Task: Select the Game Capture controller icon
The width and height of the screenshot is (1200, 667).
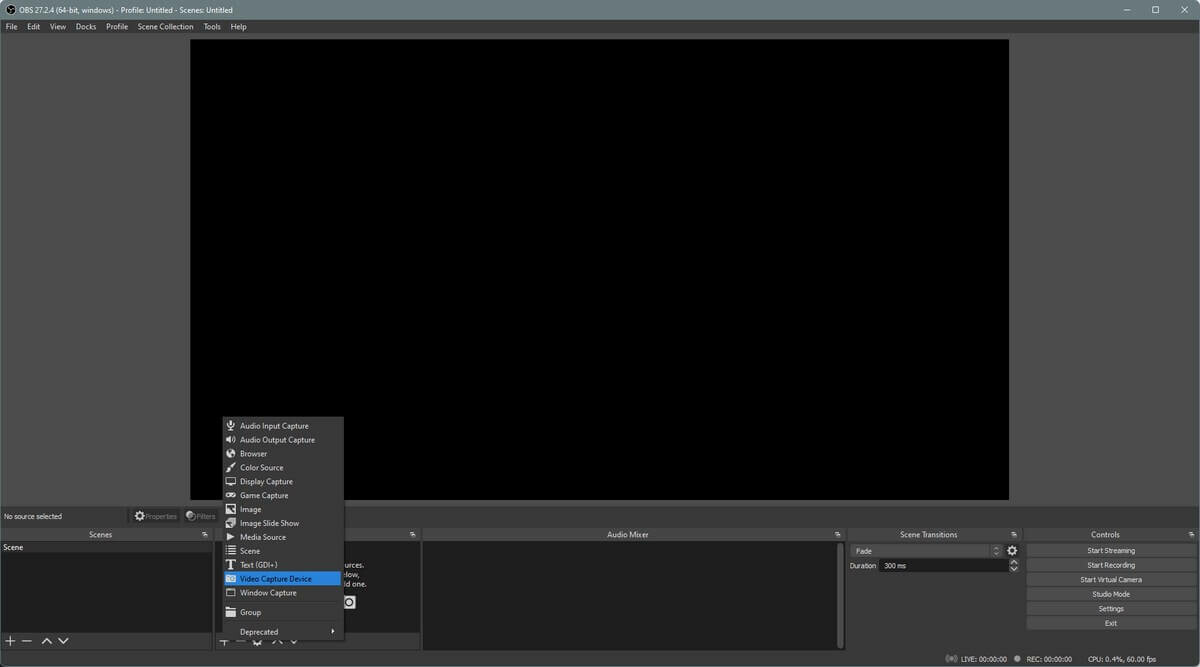Action: 231,496
